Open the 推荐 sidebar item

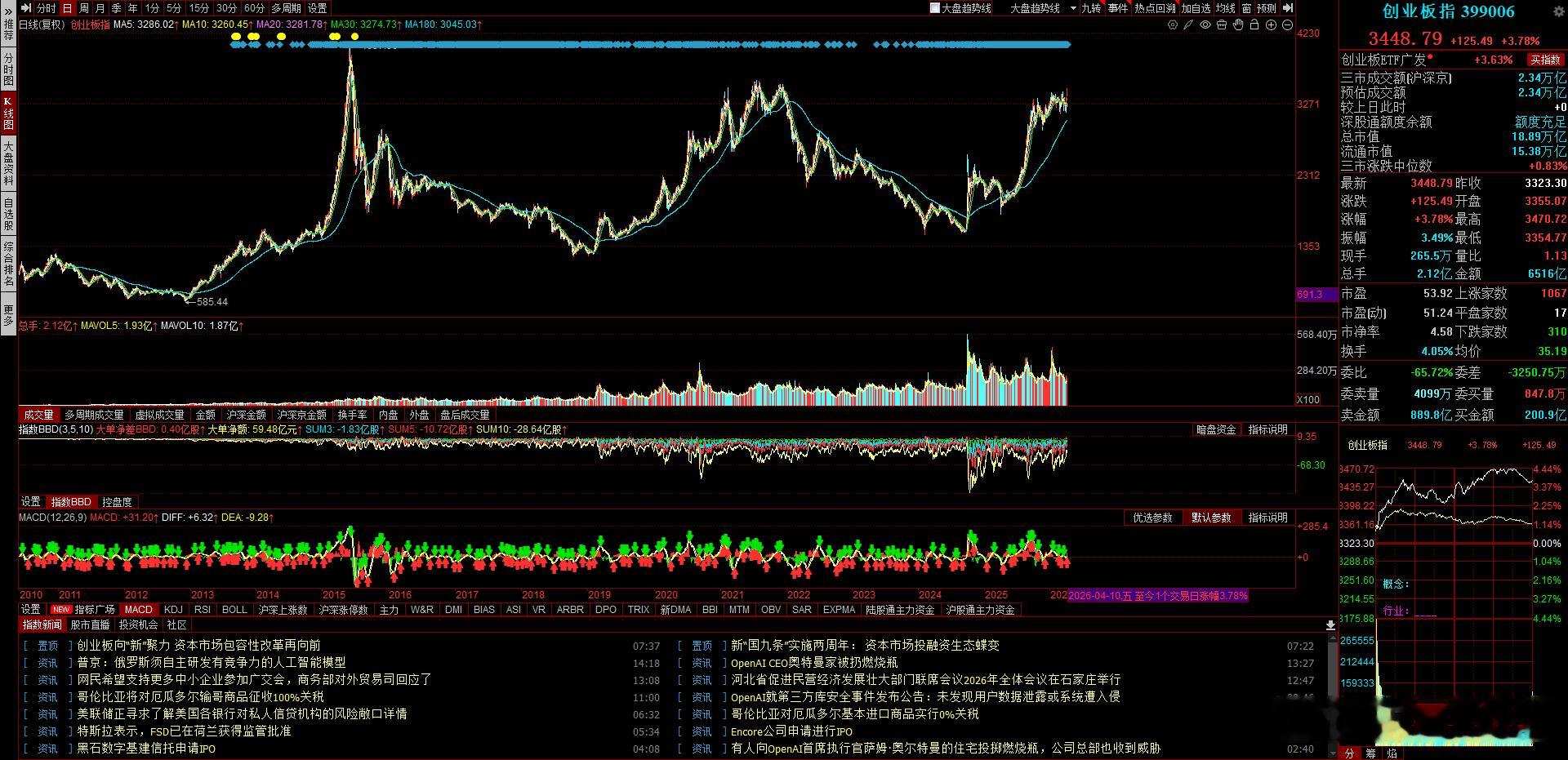point(8,31)
